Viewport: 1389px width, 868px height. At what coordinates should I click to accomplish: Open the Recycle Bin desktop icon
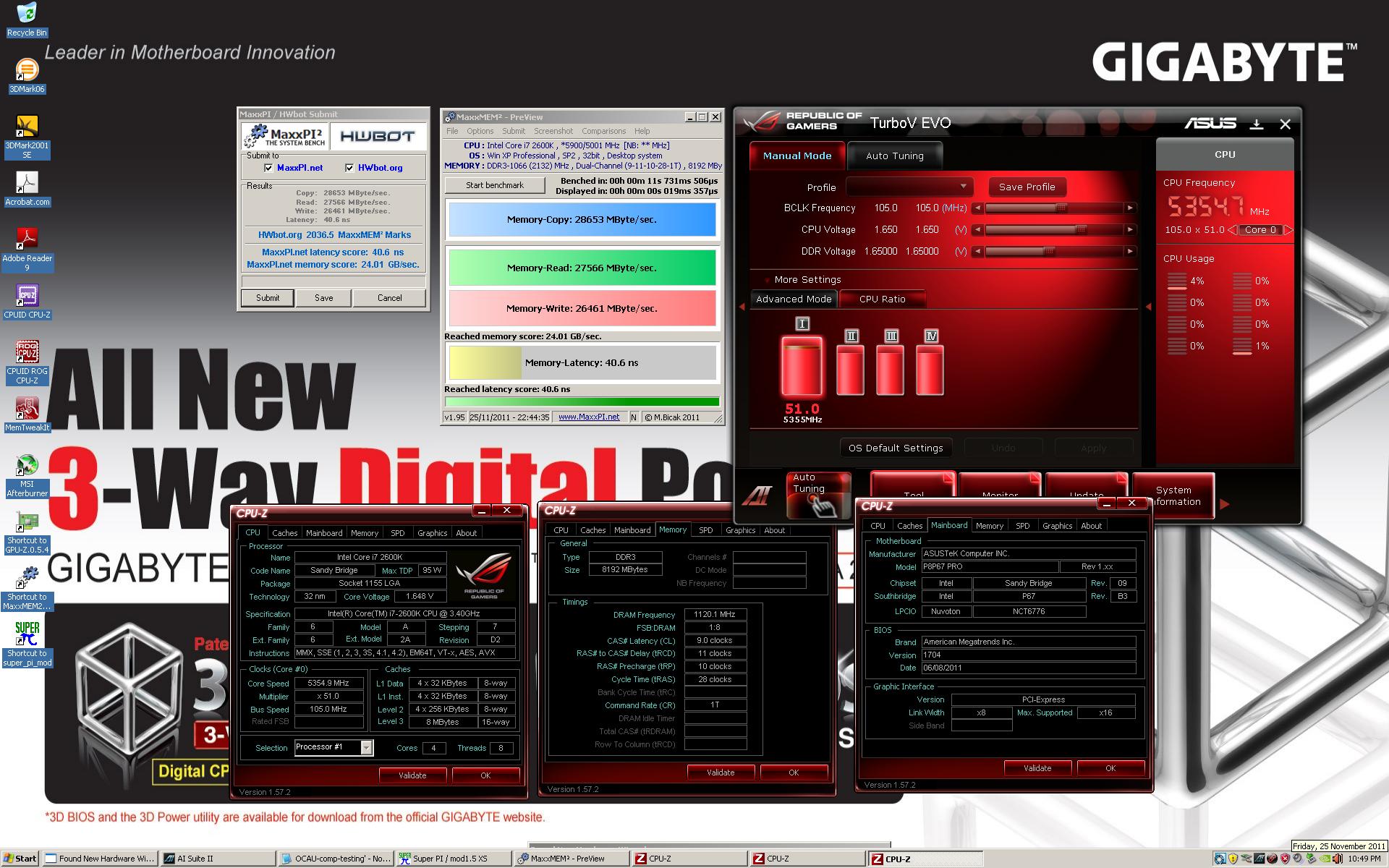(x=27, y=20)
